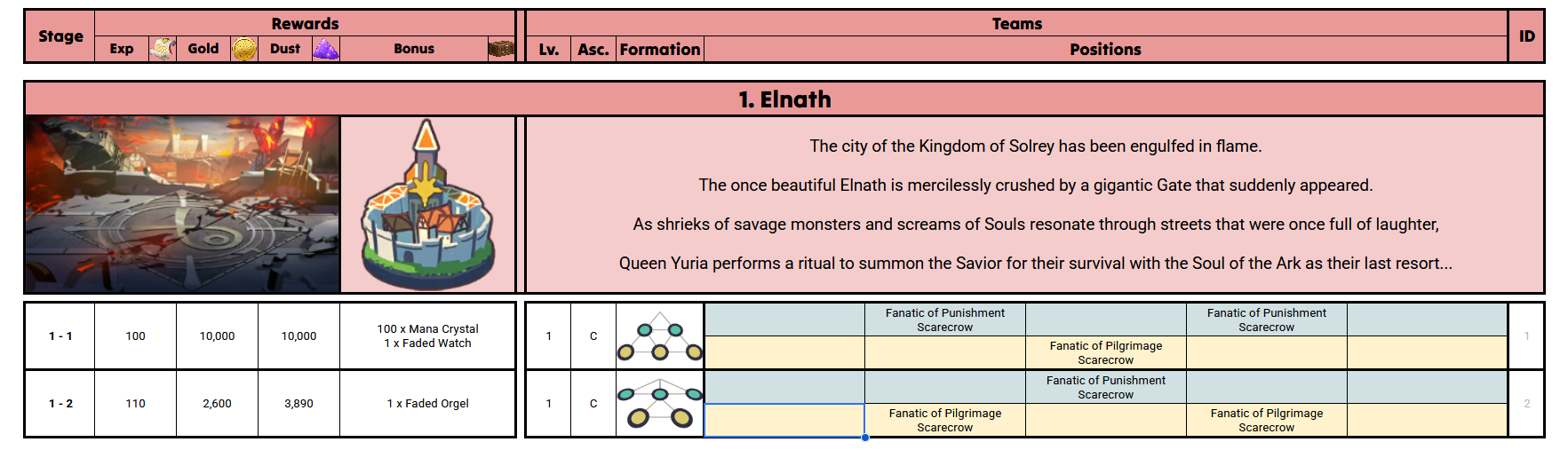Screen dimensions: 1568x450
Task: Click the stage 1-2 formation diagram
Action: (x=659, y=404)
